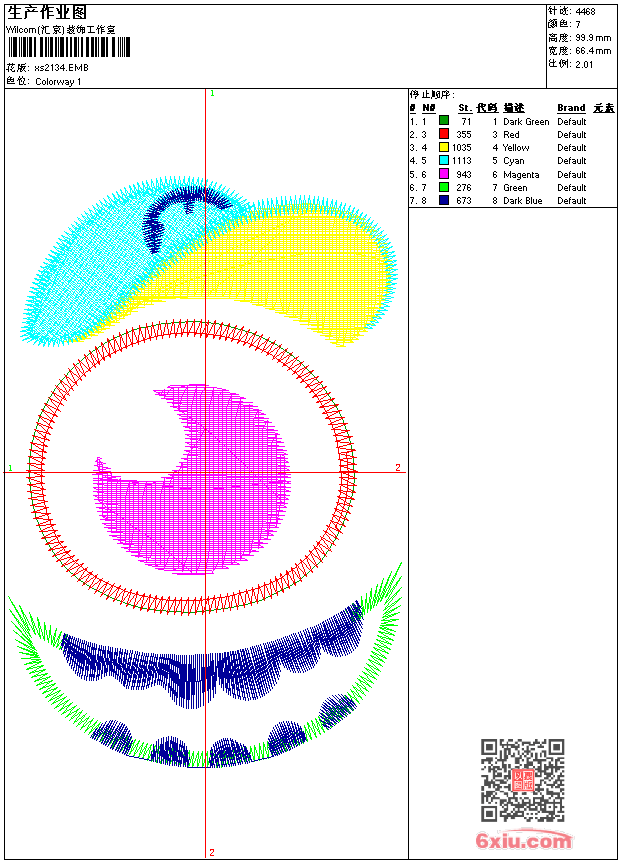Screen dimensions: 620x860
Task: Click the width value '66.4 mm'
Action: (x=593, y=50)
